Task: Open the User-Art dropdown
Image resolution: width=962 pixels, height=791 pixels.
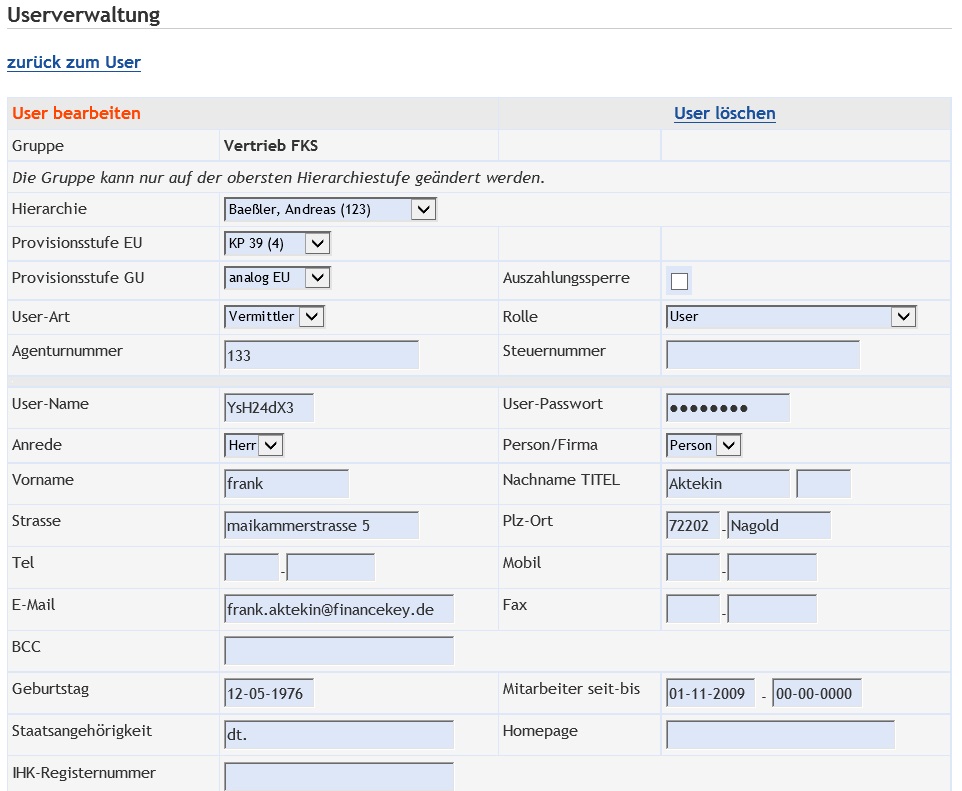Action: [275, 316]
